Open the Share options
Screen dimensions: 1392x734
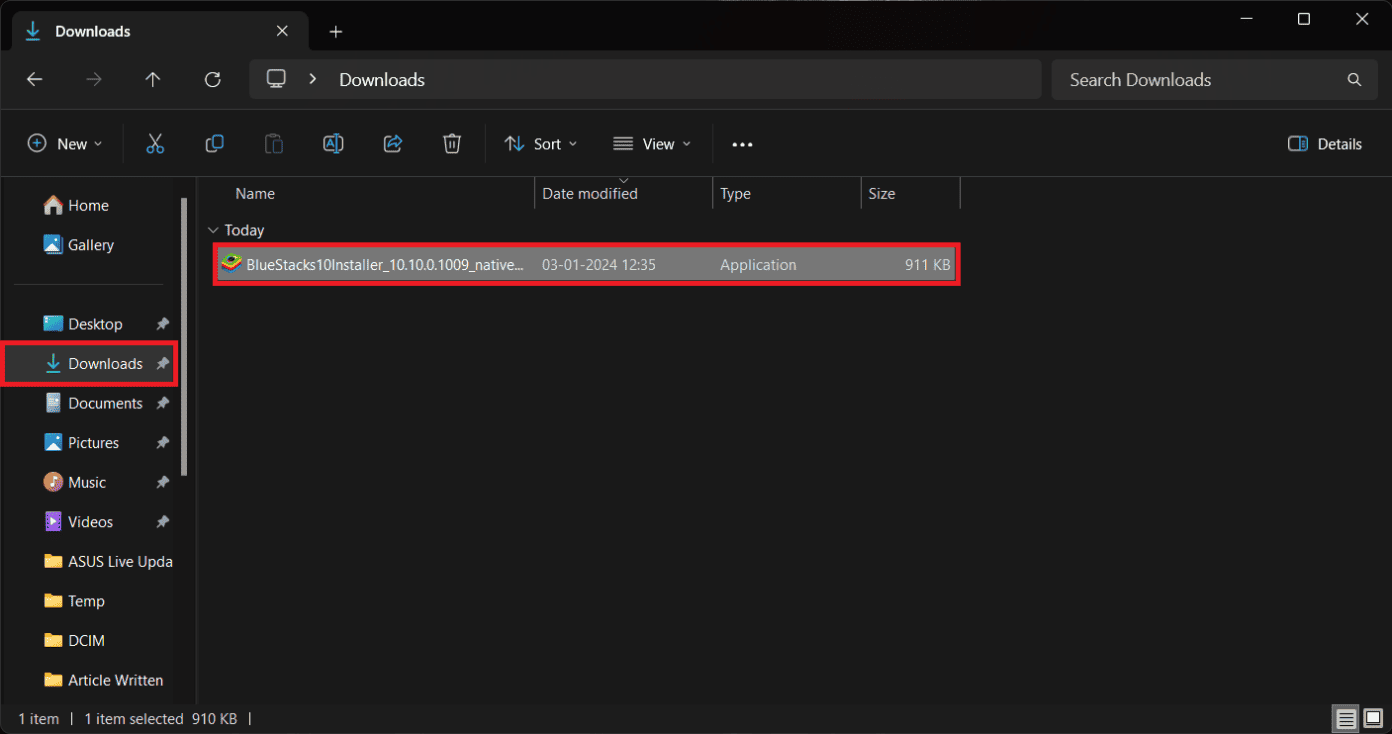click(x=392, y=143)
